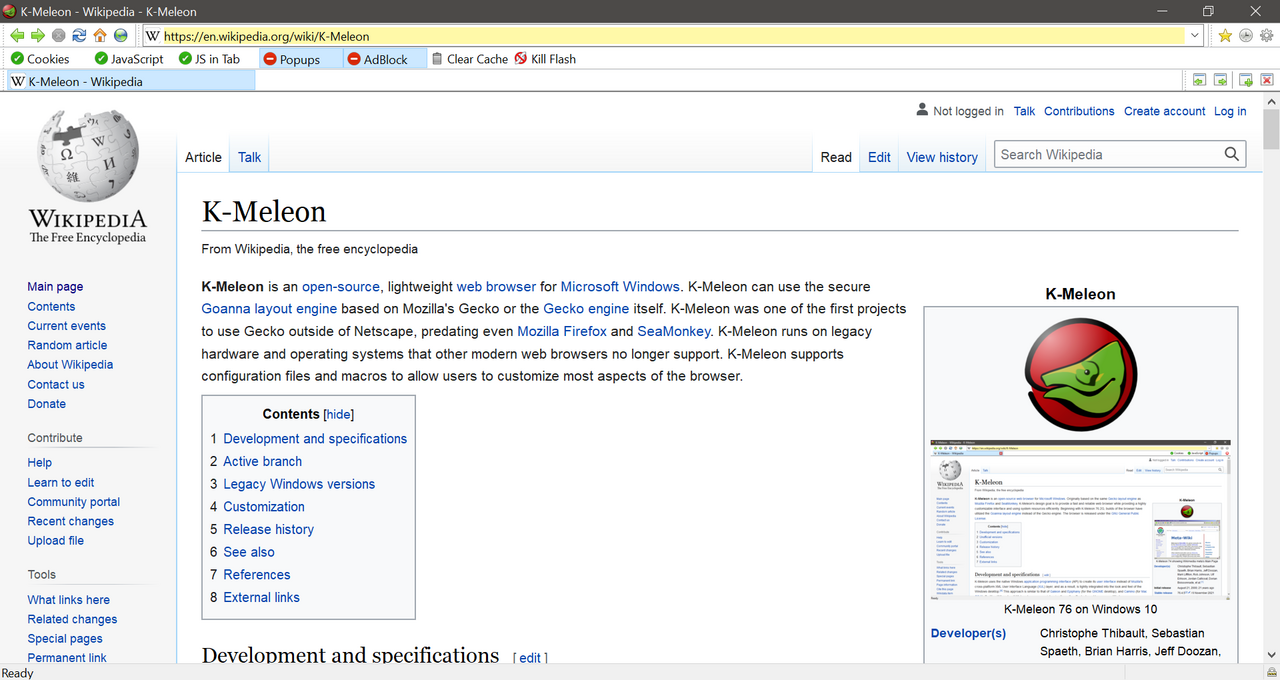1280x680 pixels.
Task: Expand the URL bar history dropdown arrow
Action: [1195, 36]
